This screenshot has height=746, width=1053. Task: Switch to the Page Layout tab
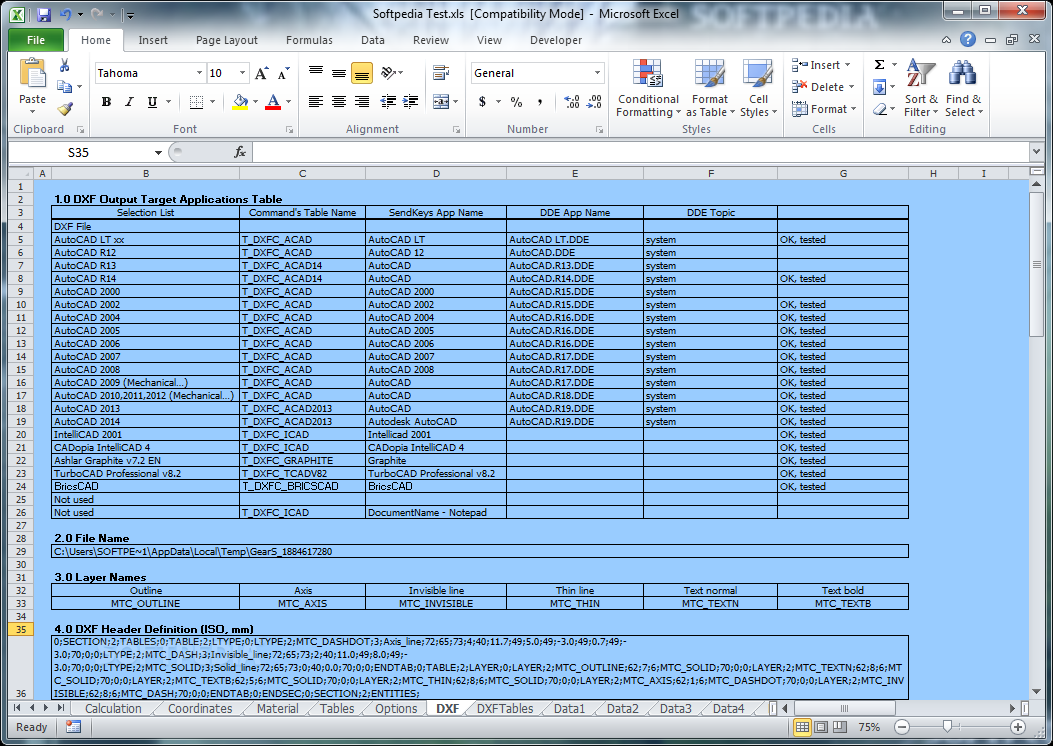[x=227, y=40]
